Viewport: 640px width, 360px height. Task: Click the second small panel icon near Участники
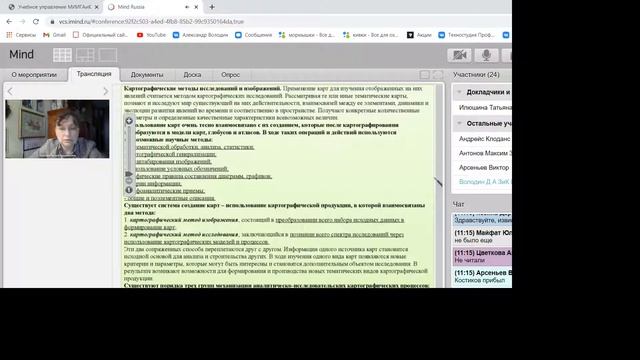coord(438,75)
